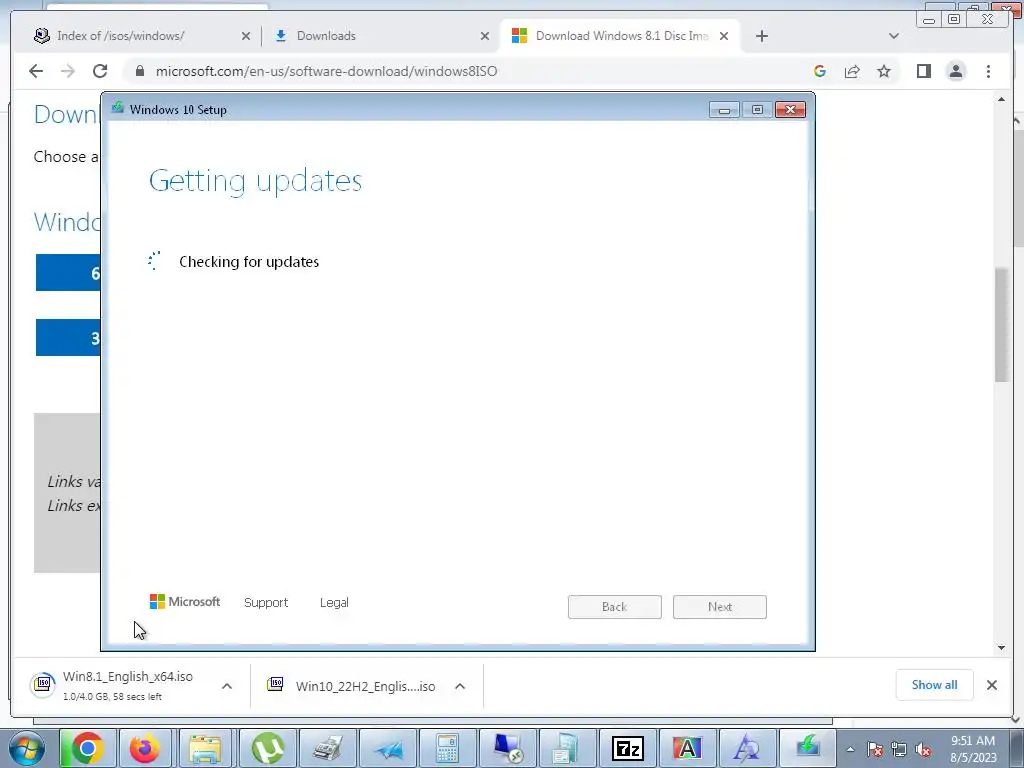1024x768 pixels.
Task: Open the Chrome profile avatar
Action: pyautogui.click(x=956, y=71)
